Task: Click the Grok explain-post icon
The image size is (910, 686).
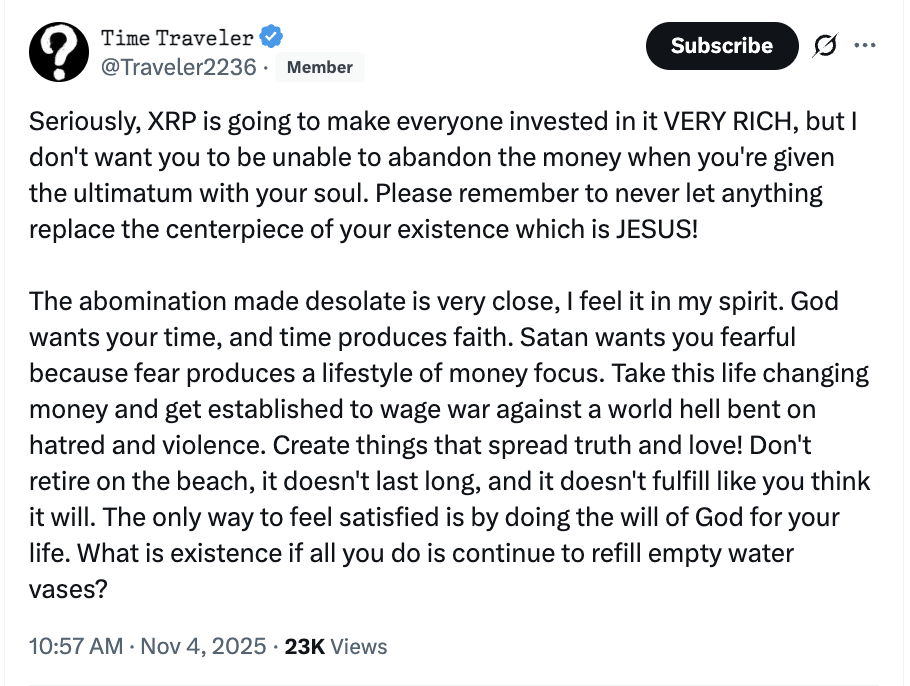Action: point(826,46)
